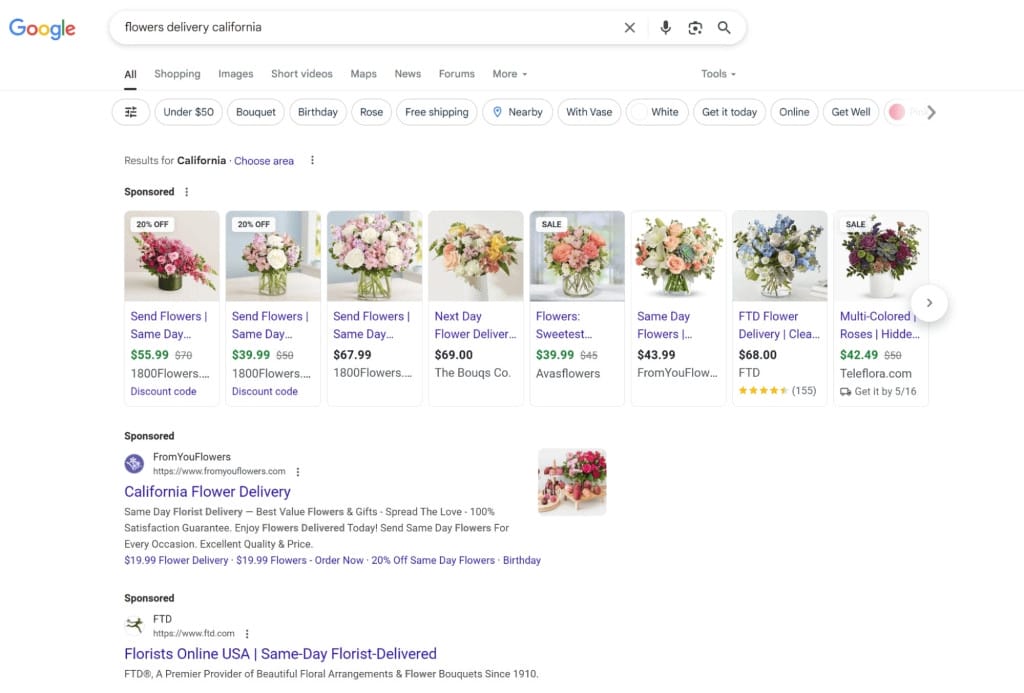Click 20% Off Same Day Flowers sitelink

[x=433, y=560]
